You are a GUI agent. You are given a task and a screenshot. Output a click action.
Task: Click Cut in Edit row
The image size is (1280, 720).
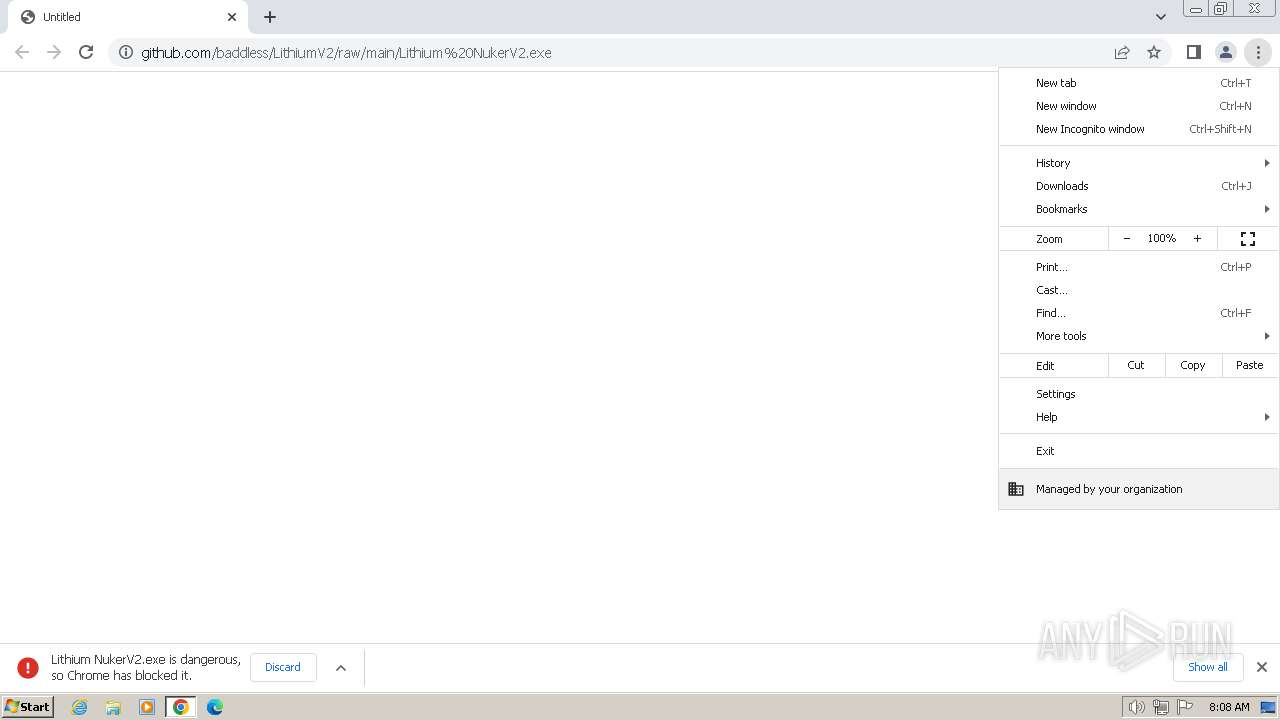point(1136,365)
